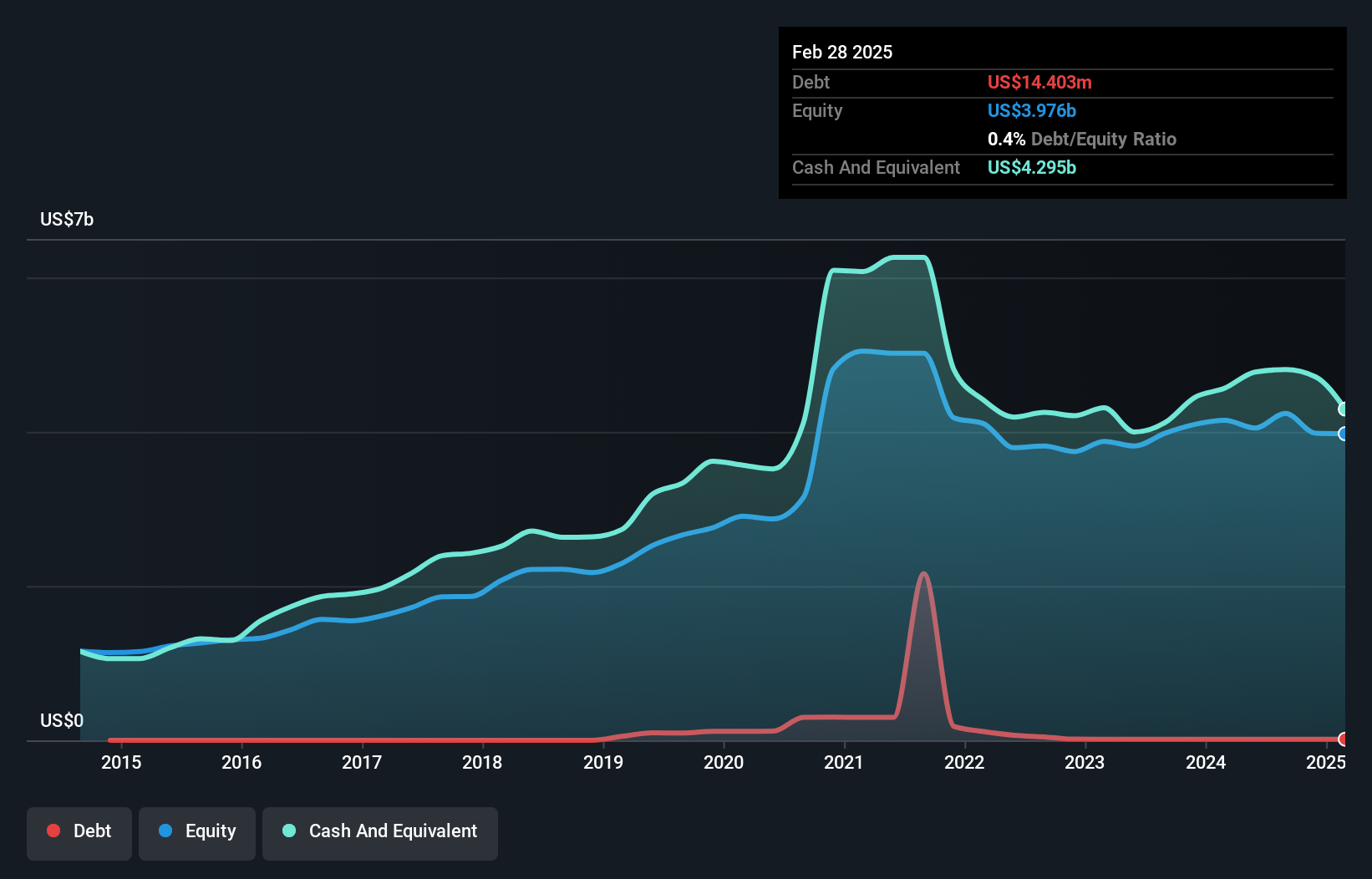Click the US$3.976b Equity link
The image size is (1372, 879).
[x=1032, y=110]
